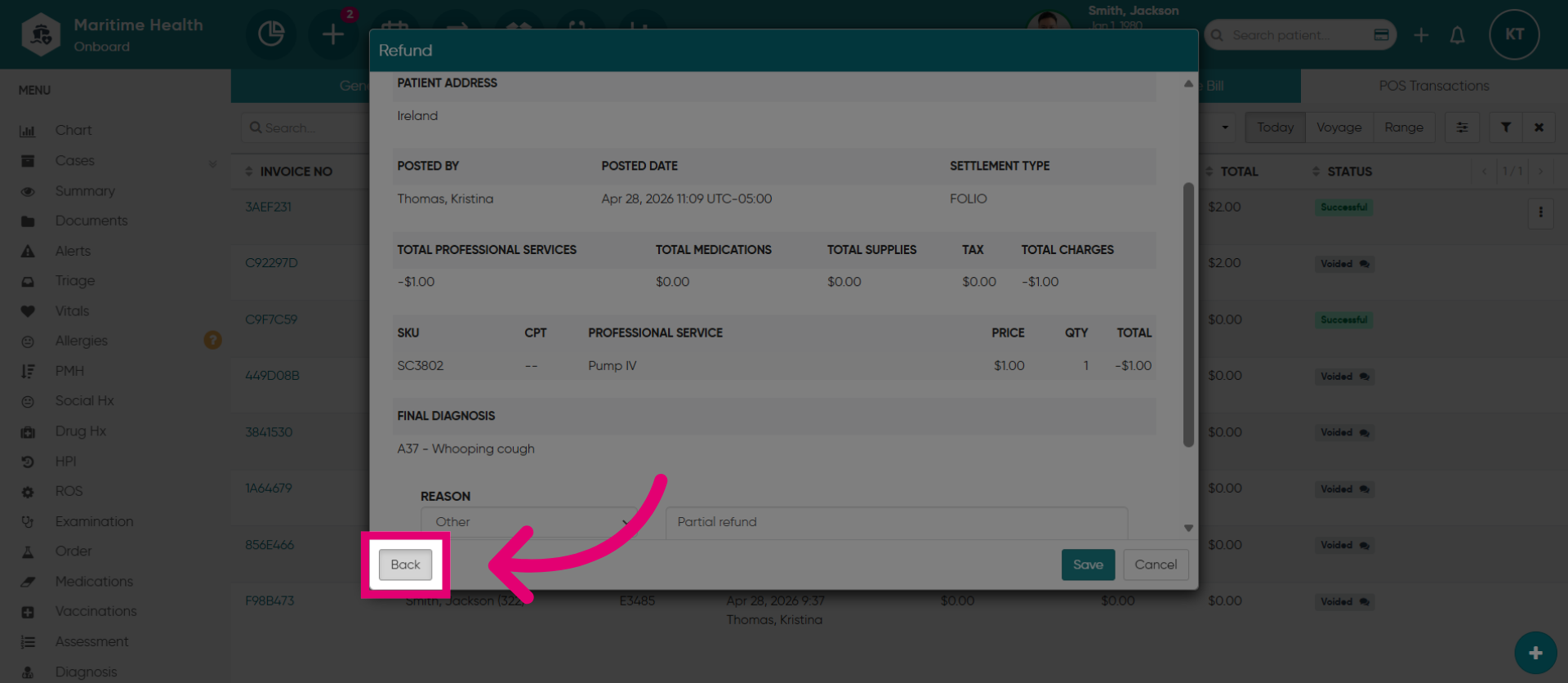The width and height of the screenshot is (1568, 683).
Task: Click the Back button in Refund dialog
Action: coord(405,565)
